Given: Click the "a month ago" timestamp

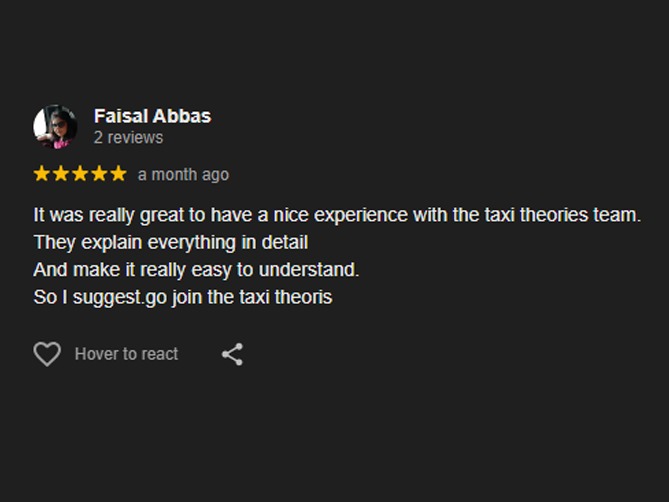Looking at the screenshot, I should click(x=183, y=175).
